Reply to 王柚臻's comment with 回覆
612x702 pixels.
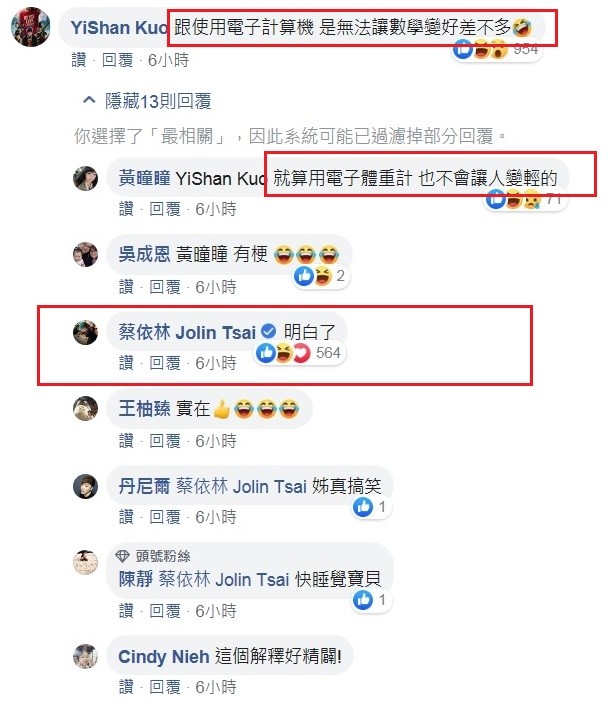(165, 441)
